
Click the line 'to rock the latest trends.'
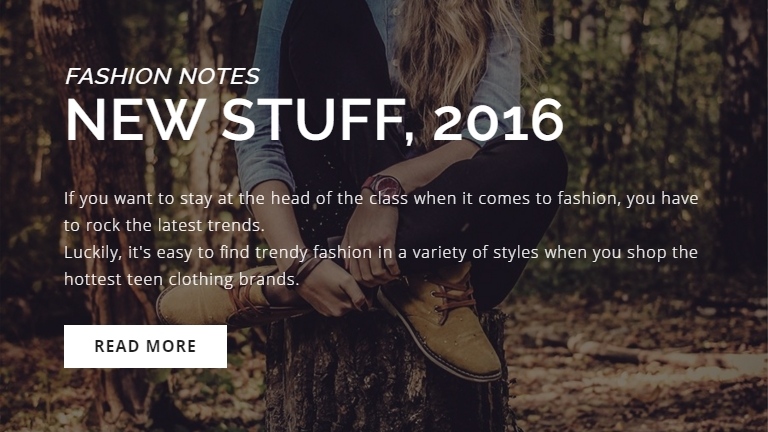[x=164, y=225]
